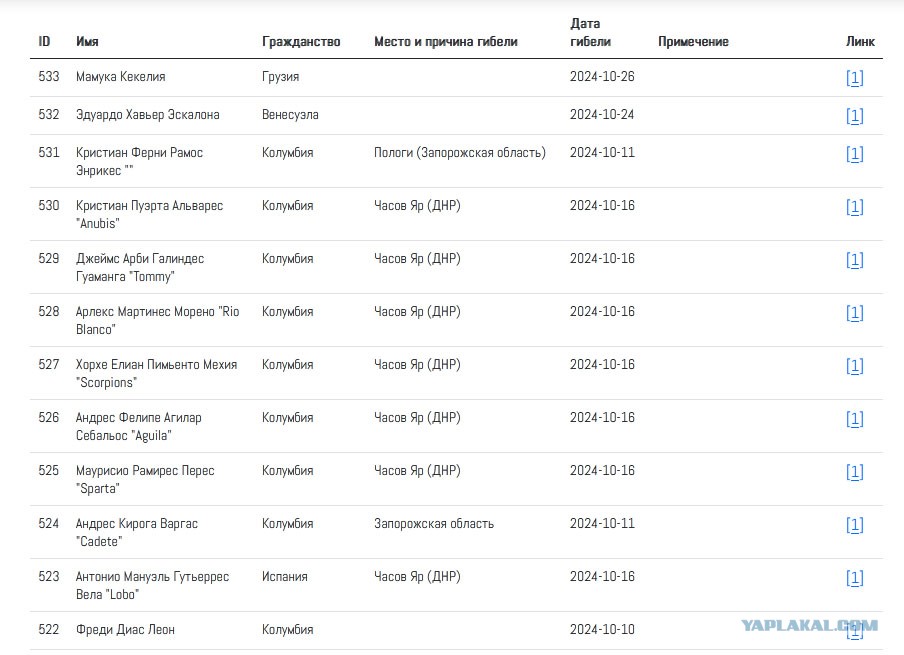Click the YAPLAKAL.COM watermark logo

point(809,626)
